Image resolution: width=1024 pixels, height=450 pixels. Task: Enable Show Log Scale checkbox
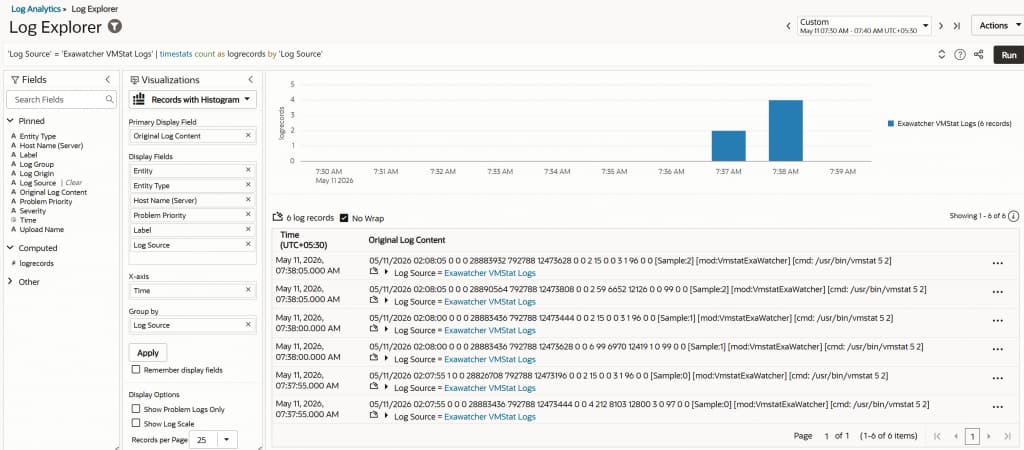(x=136, y=423)
